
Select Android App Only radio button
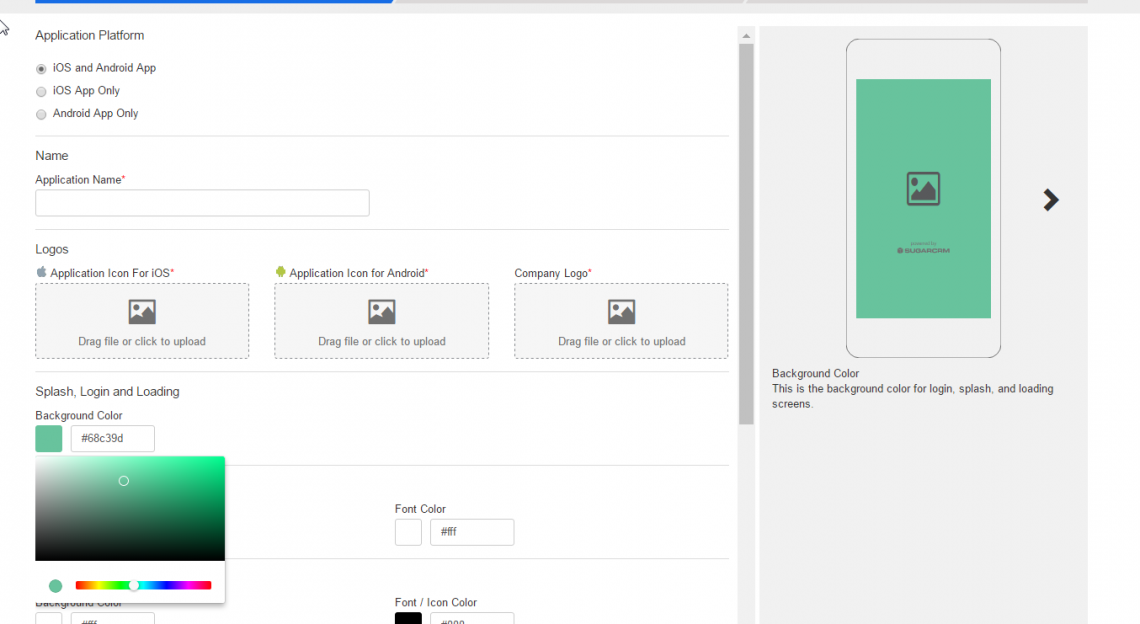[41, 114]
